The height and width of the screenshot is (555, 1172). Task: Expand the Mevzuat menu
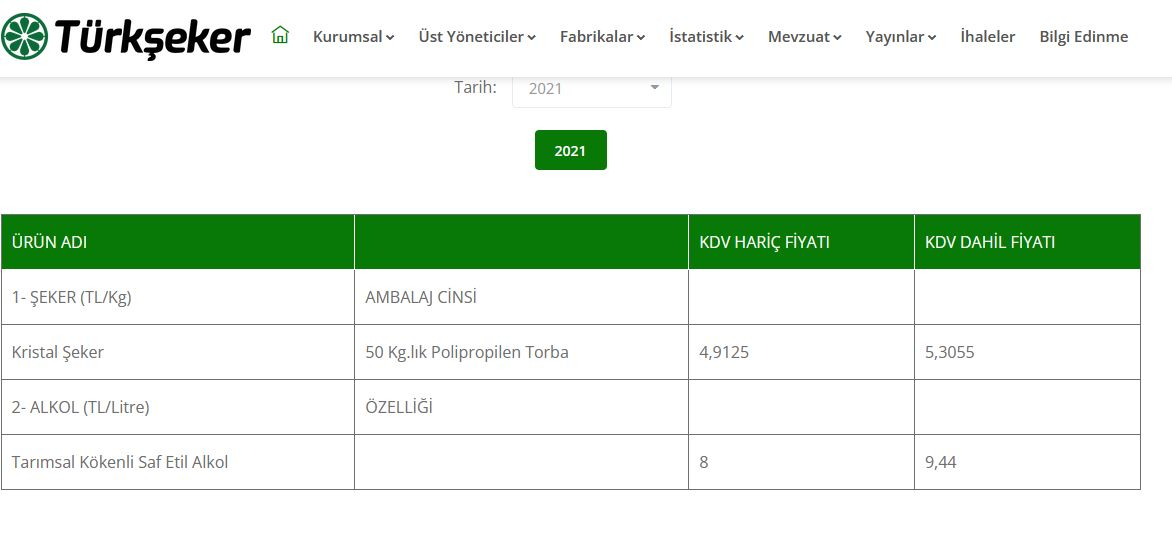pos(804,37)
